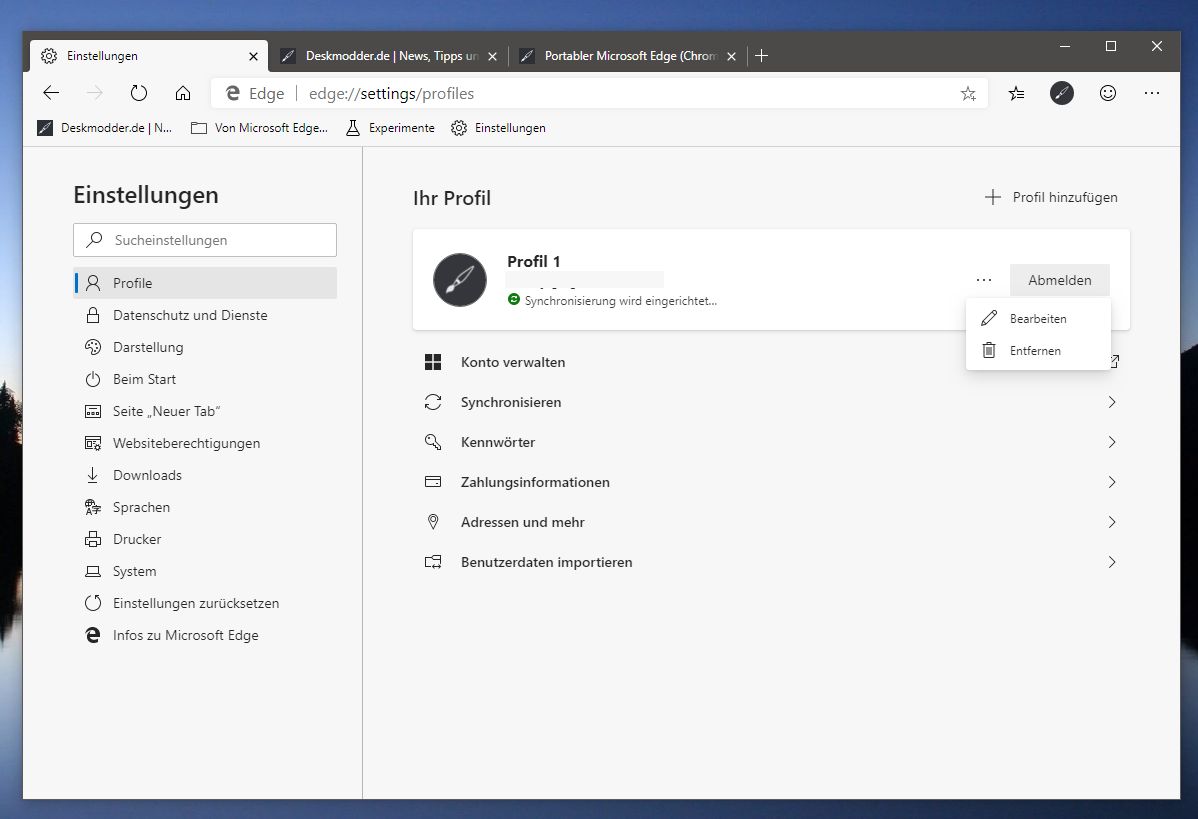Close the Einstellungen tab
Image resolution: width=1198 pixels, height=819 pixels.
tap(254, 57)
